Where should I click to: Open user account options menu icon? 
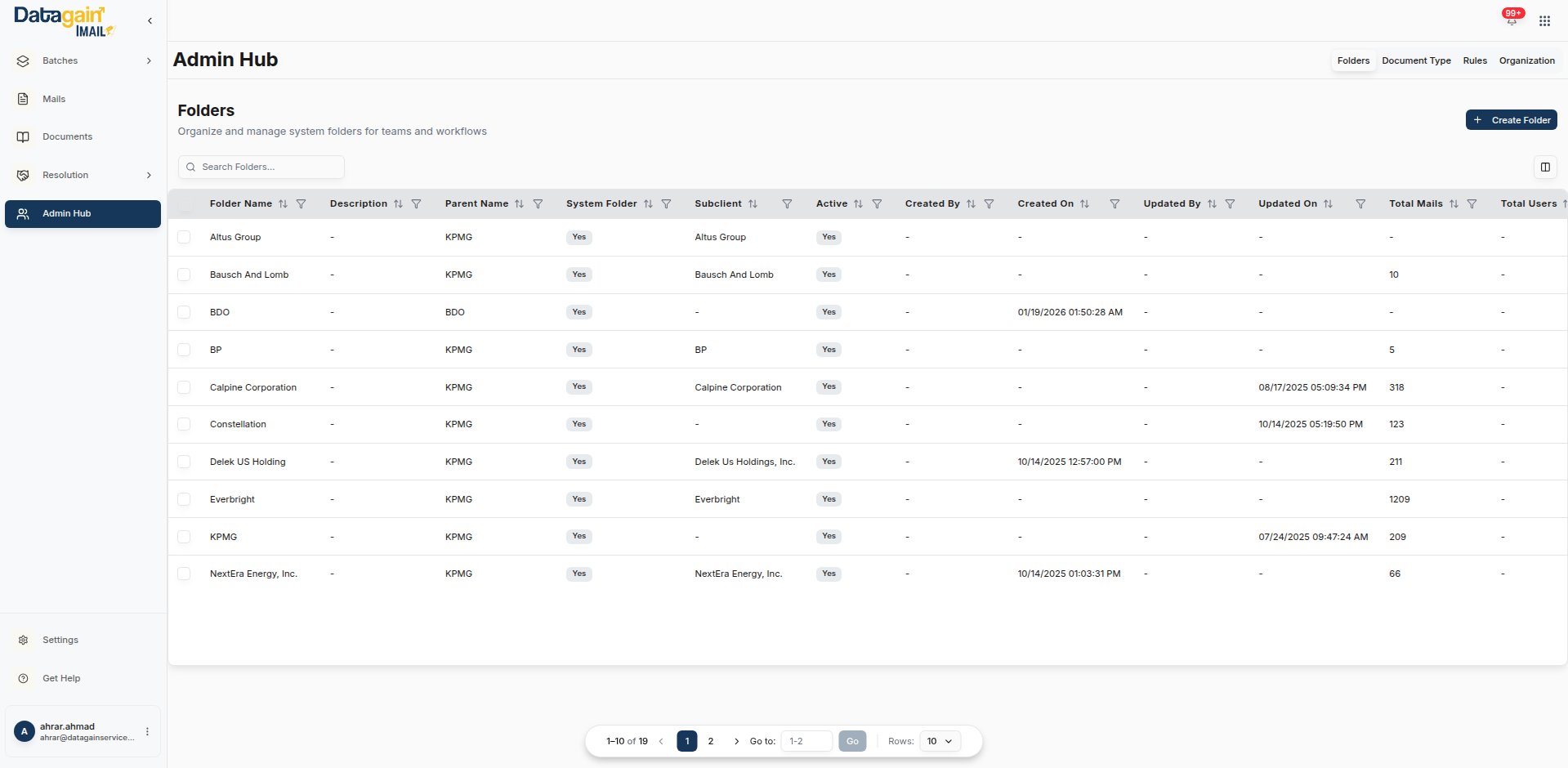147,732
